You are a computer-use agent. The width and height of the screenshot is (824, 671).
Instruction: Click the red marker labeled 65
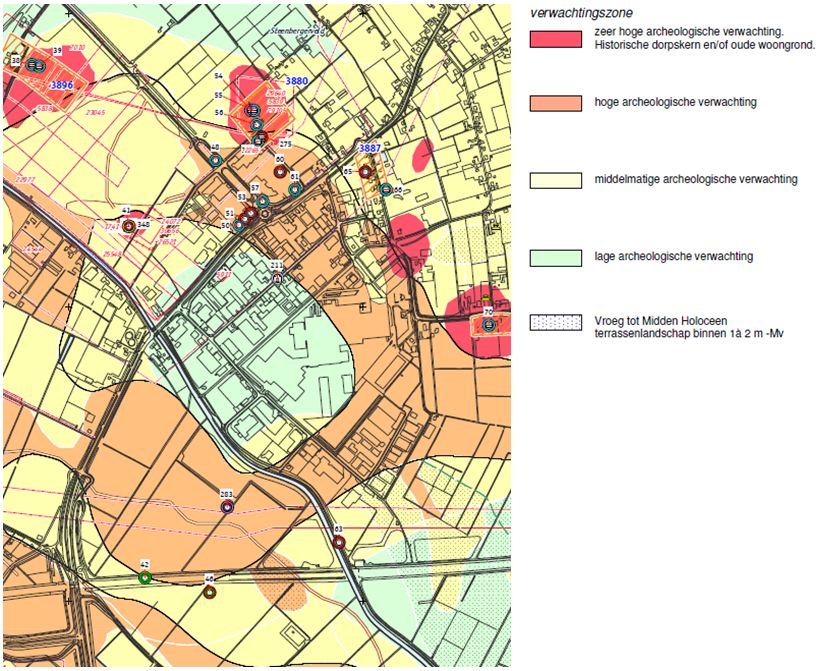[x=366, y=172]
